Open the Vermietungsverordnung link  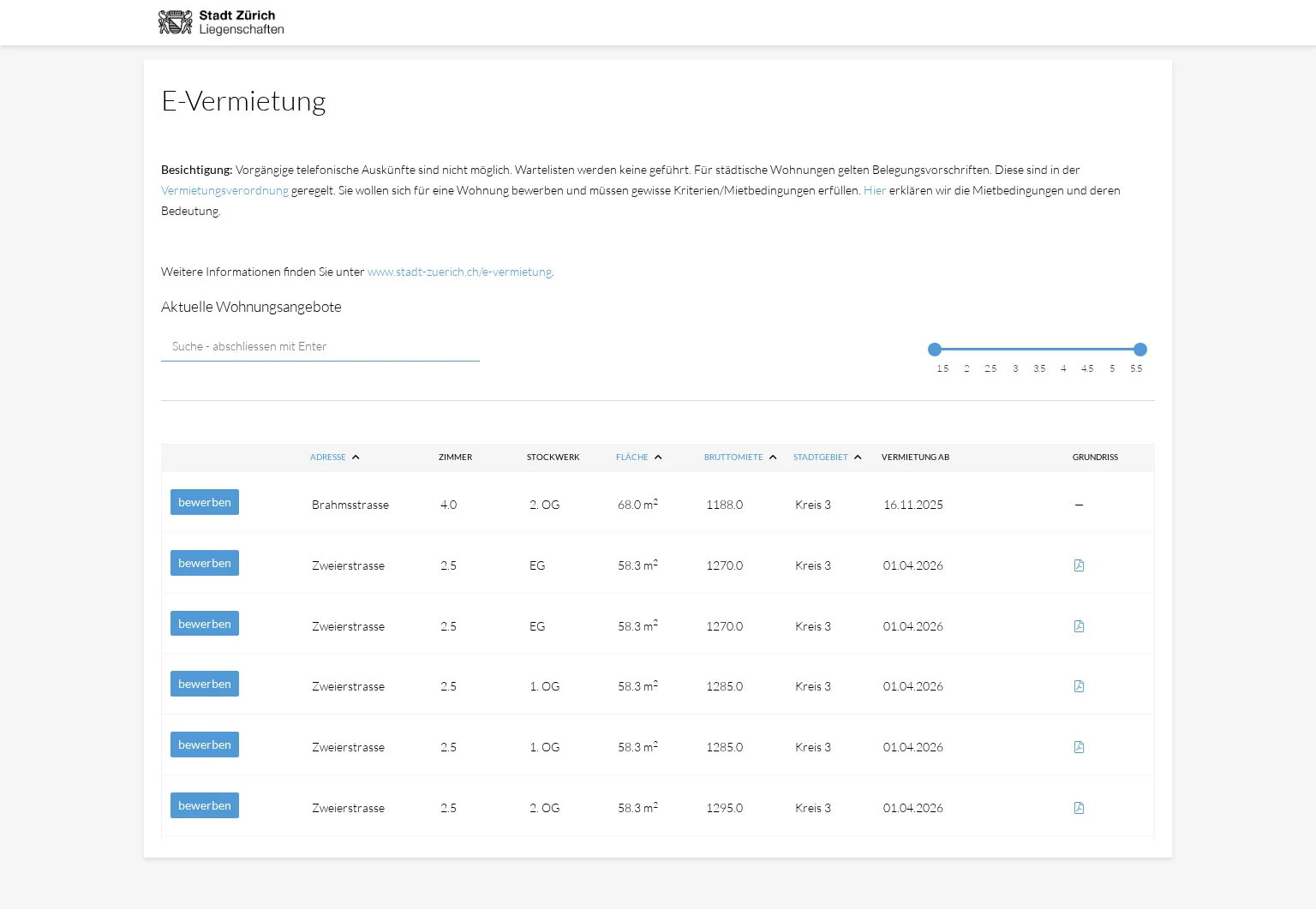pos(224,190)
